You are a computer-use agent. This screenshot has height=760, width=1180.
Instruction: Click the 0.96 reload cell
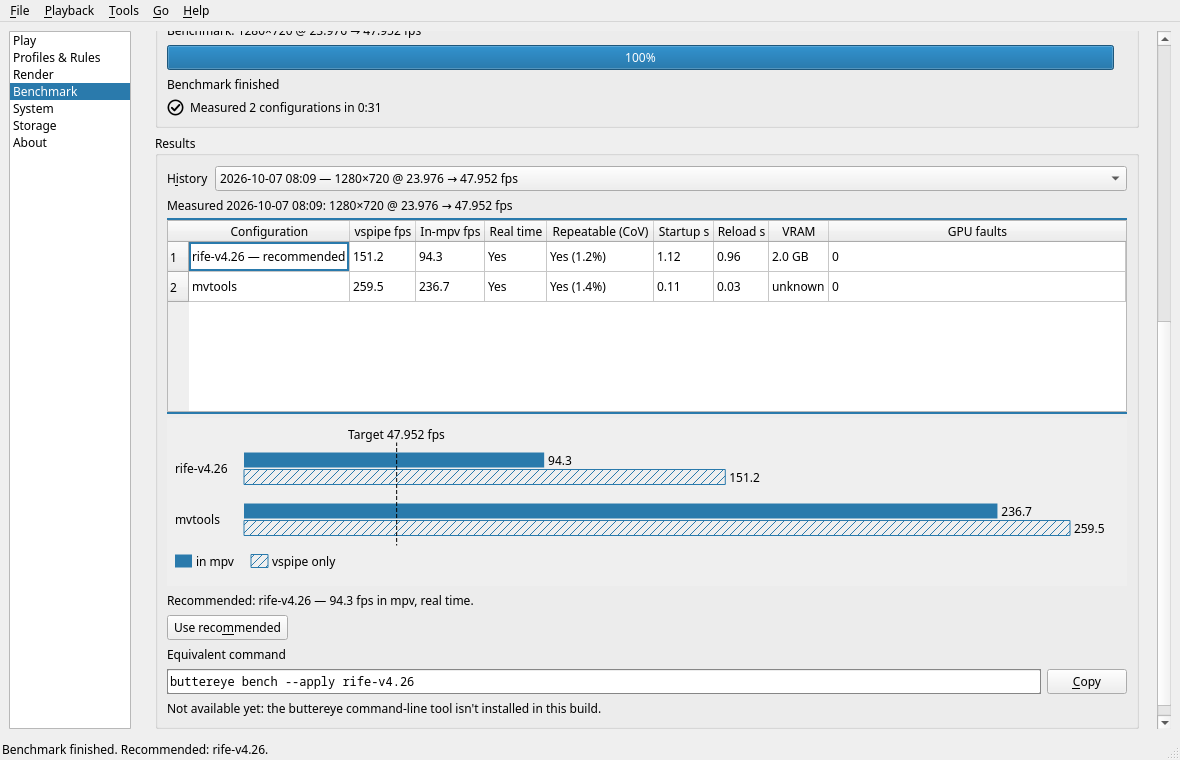point(741,257)
